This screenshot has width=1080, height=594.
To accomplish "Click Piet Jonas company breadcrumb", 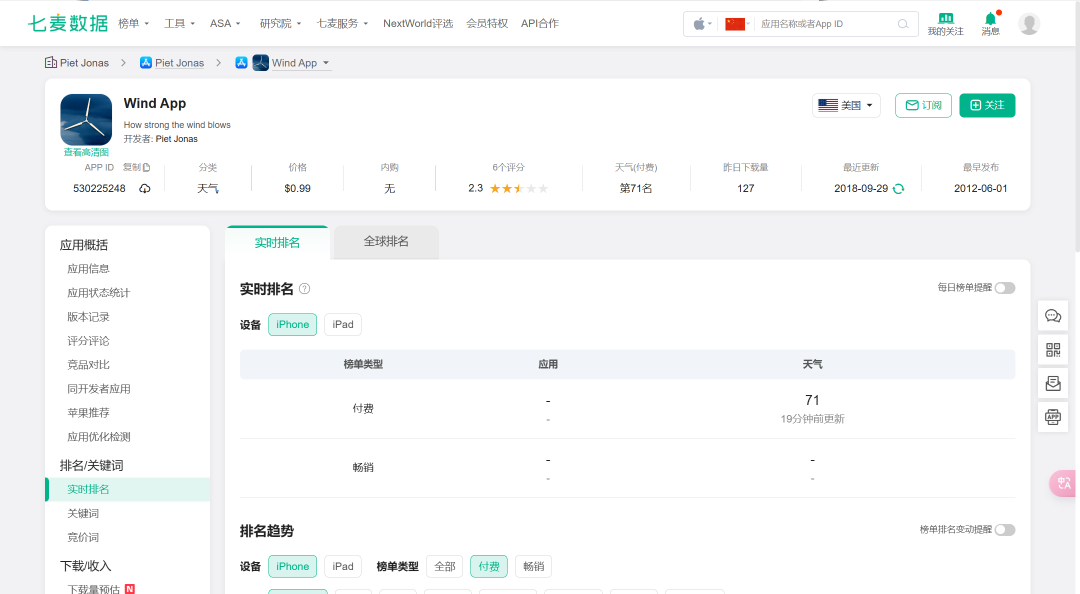I will 77,63.
